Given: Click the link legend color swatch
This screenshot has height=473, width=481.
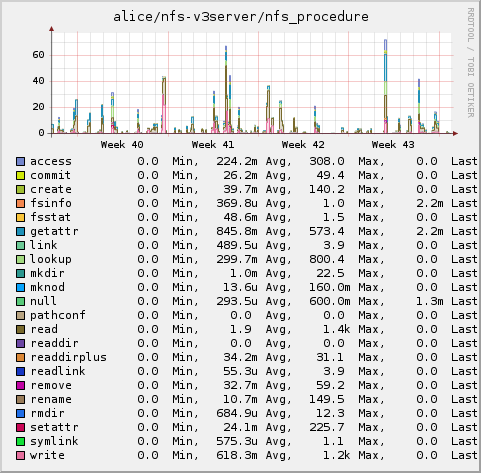Looking at the screenshot, I should 20,246.
